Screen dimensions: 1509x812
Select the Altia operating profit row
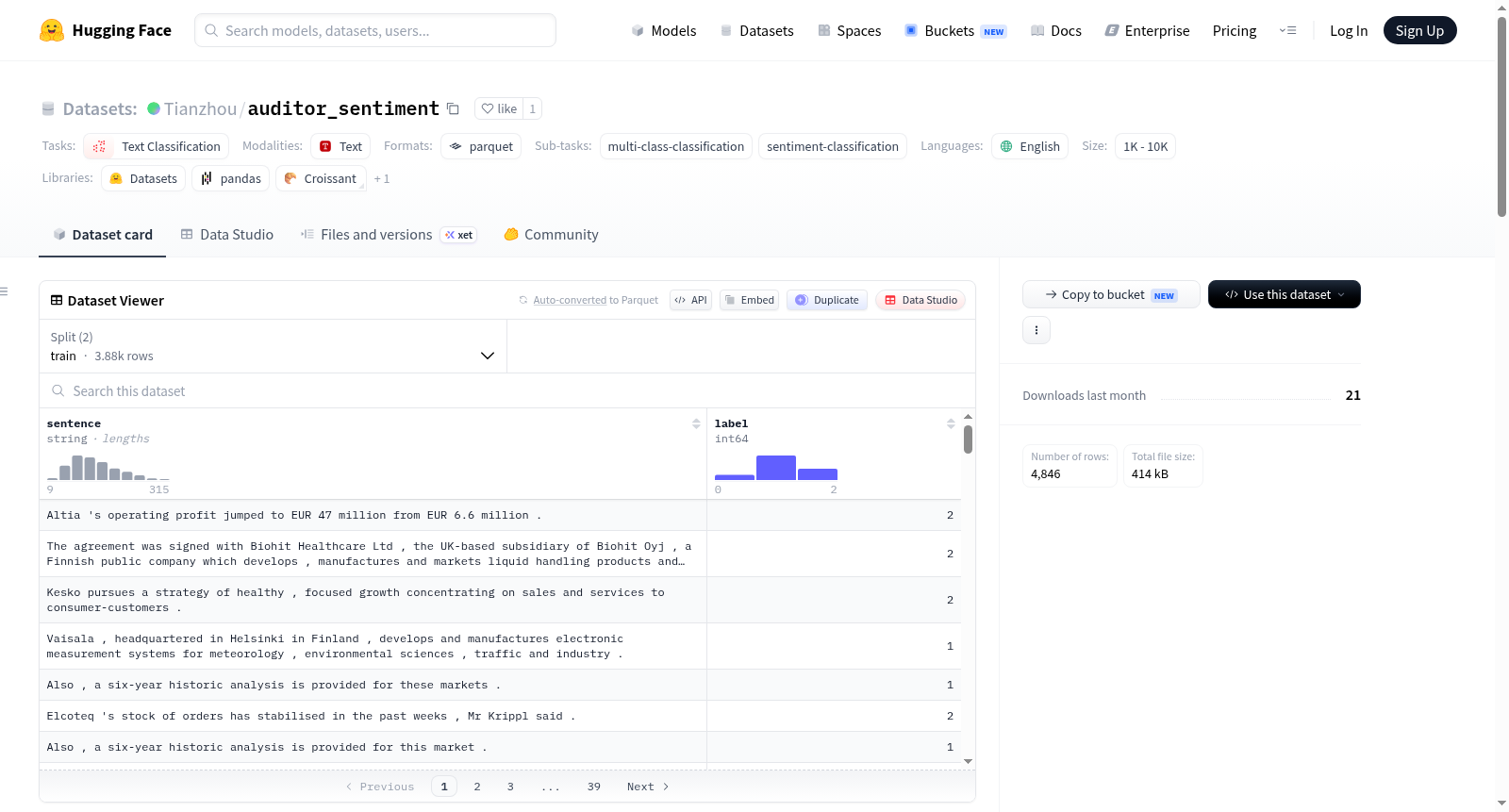tap(500, 515)
